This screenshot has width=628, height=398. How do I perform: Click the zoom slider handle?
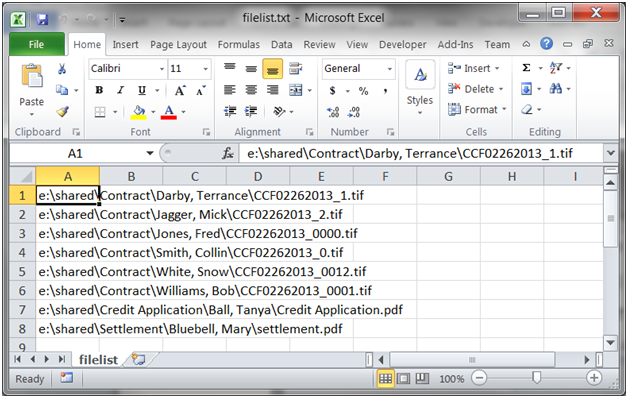[536, 378]
